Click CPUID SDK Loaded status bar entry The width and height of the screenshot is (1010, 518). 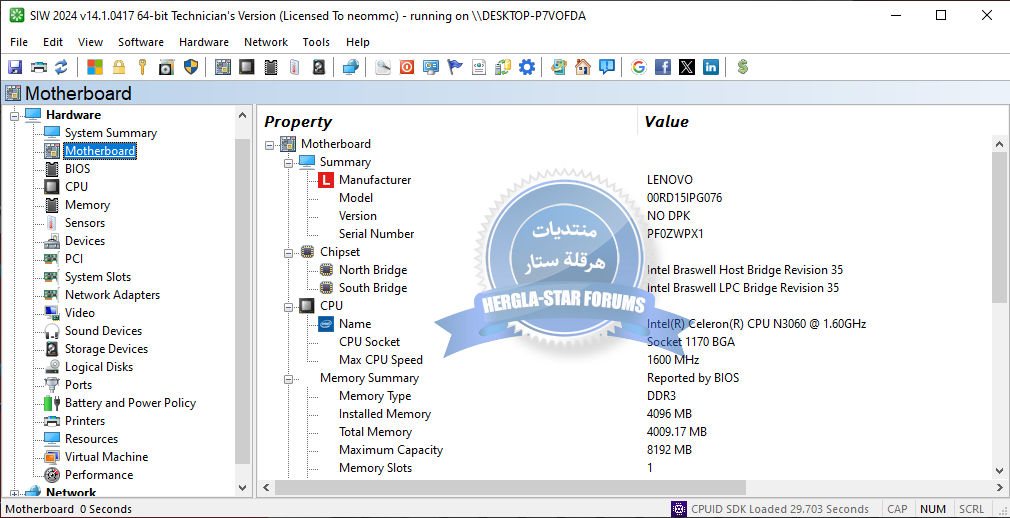770,509
